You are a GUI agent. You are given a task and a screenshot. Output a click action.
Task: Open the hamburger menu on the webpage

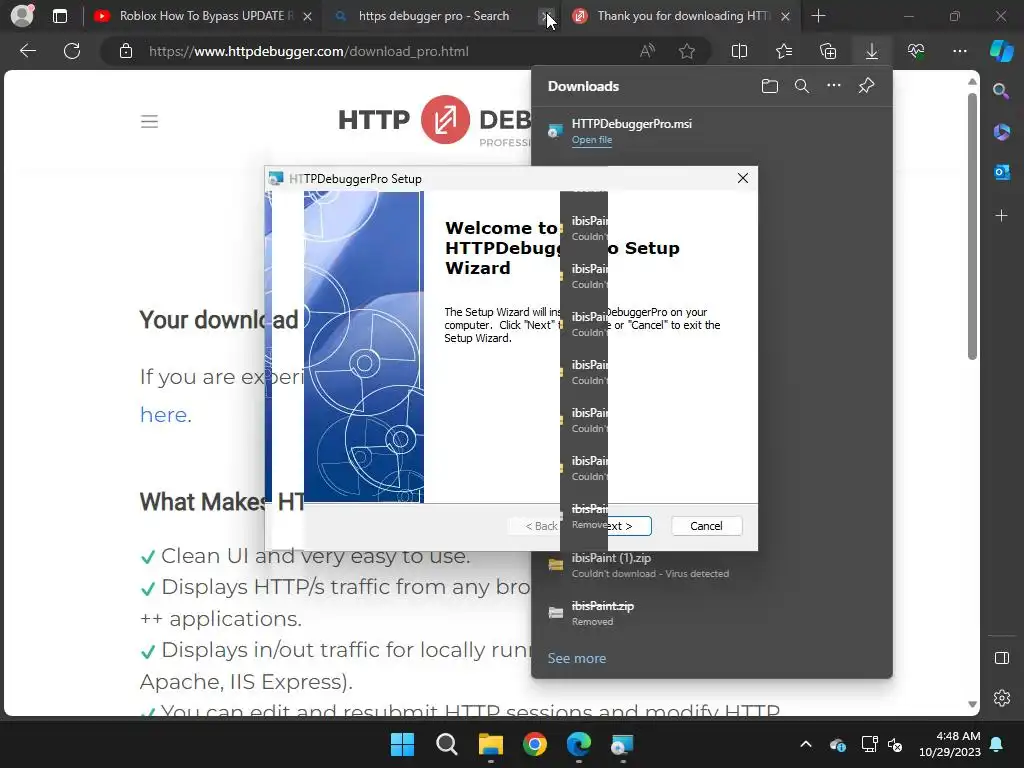[150, 121]
